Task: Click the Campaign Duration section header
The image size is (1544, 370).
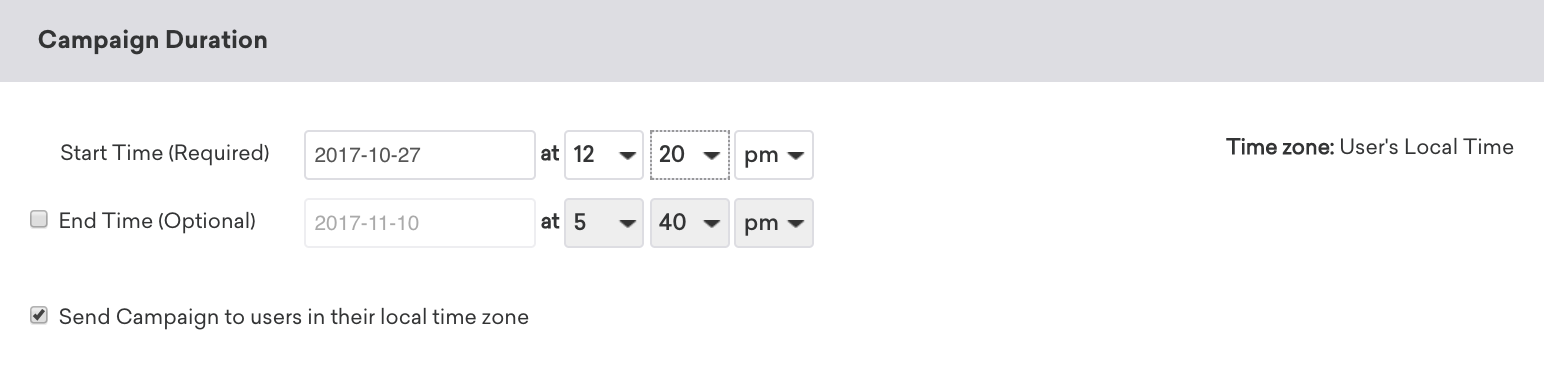Action: pyautogui.click(x=772, y=41)
